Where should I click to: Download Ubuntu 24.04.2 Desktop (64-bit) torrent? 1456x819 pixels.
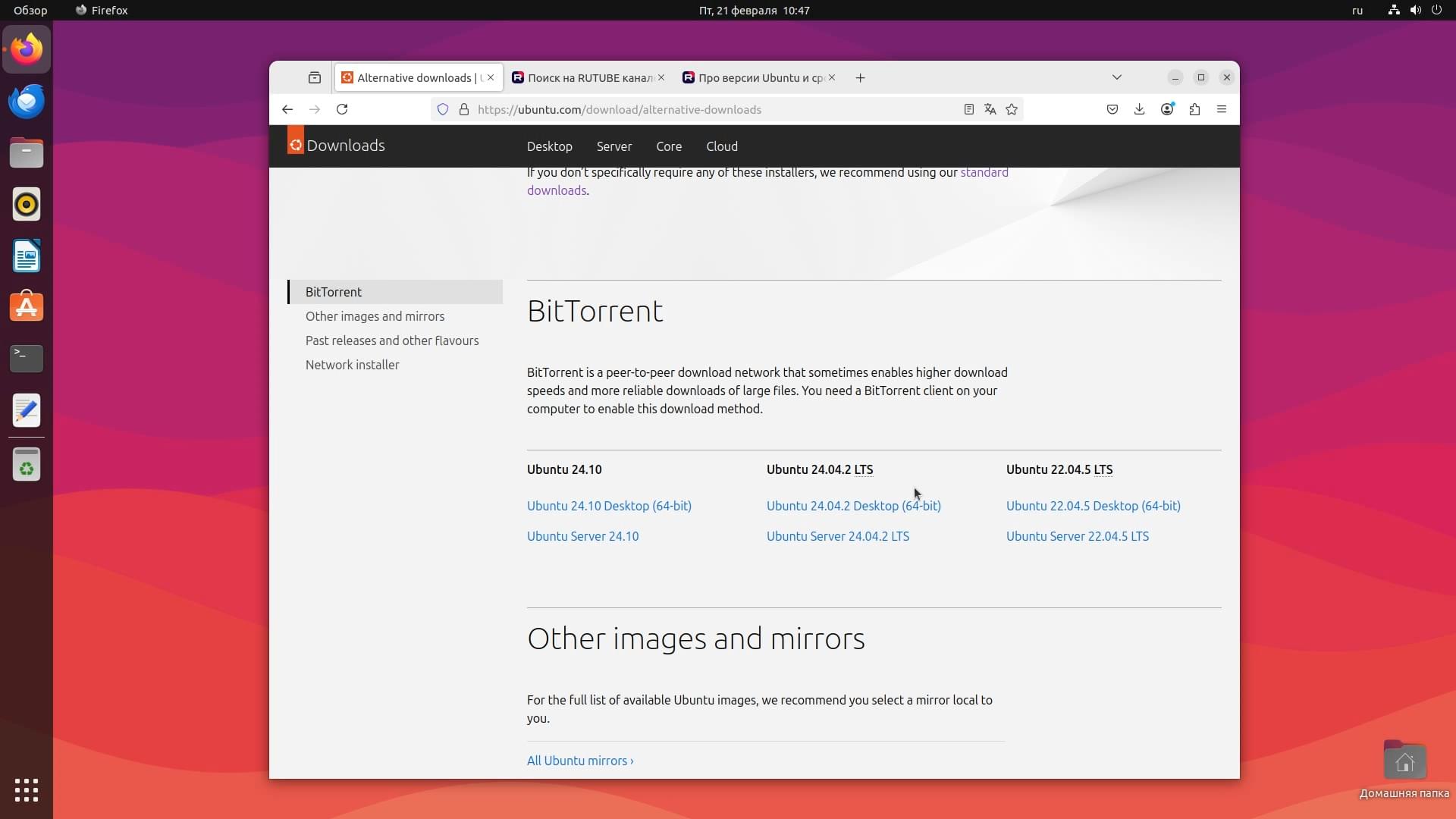tap(853, 506)
